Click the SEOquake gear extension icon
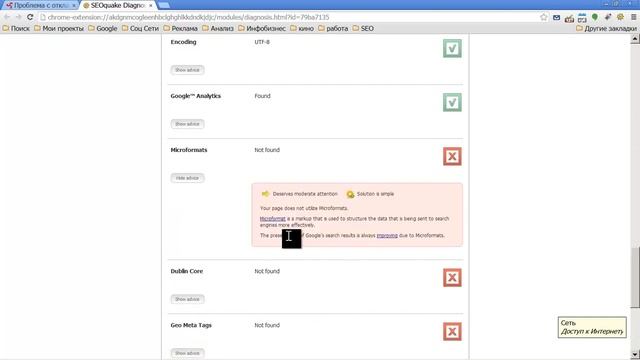Image resolution: width=640 pixels, height=360 pixels. click(620, 17)
